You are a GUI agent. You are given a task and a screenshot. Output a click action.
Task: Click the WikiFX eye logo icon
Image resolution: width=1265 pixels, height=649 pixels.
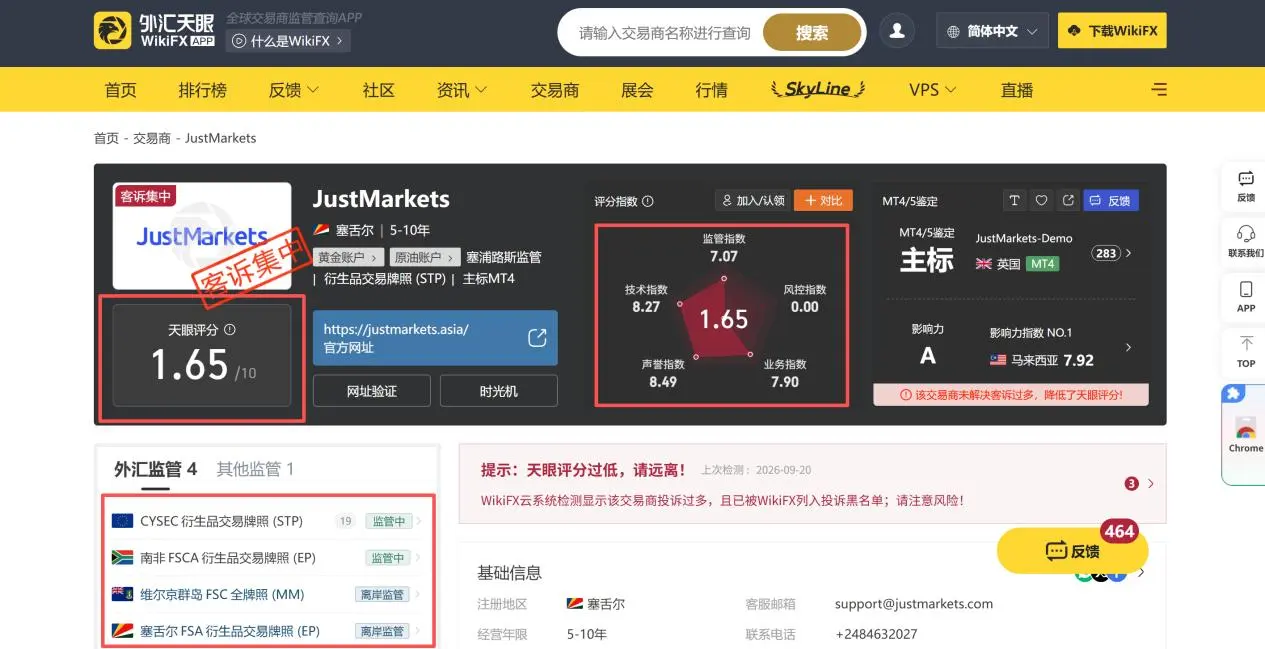pos(113,31)
